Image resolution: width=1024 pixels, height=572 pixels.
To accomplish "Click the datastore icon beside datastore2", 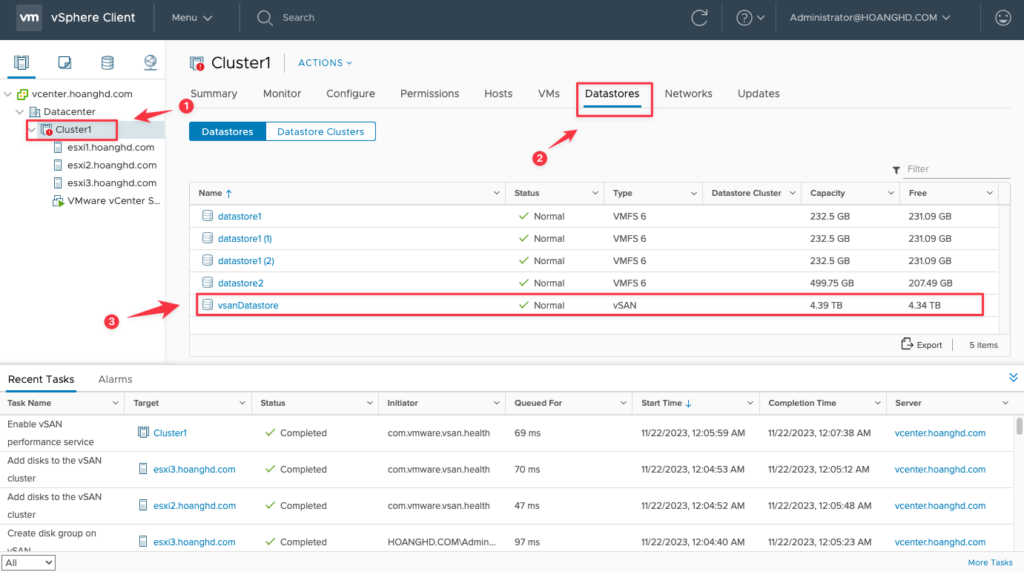I will pos(208,283).
